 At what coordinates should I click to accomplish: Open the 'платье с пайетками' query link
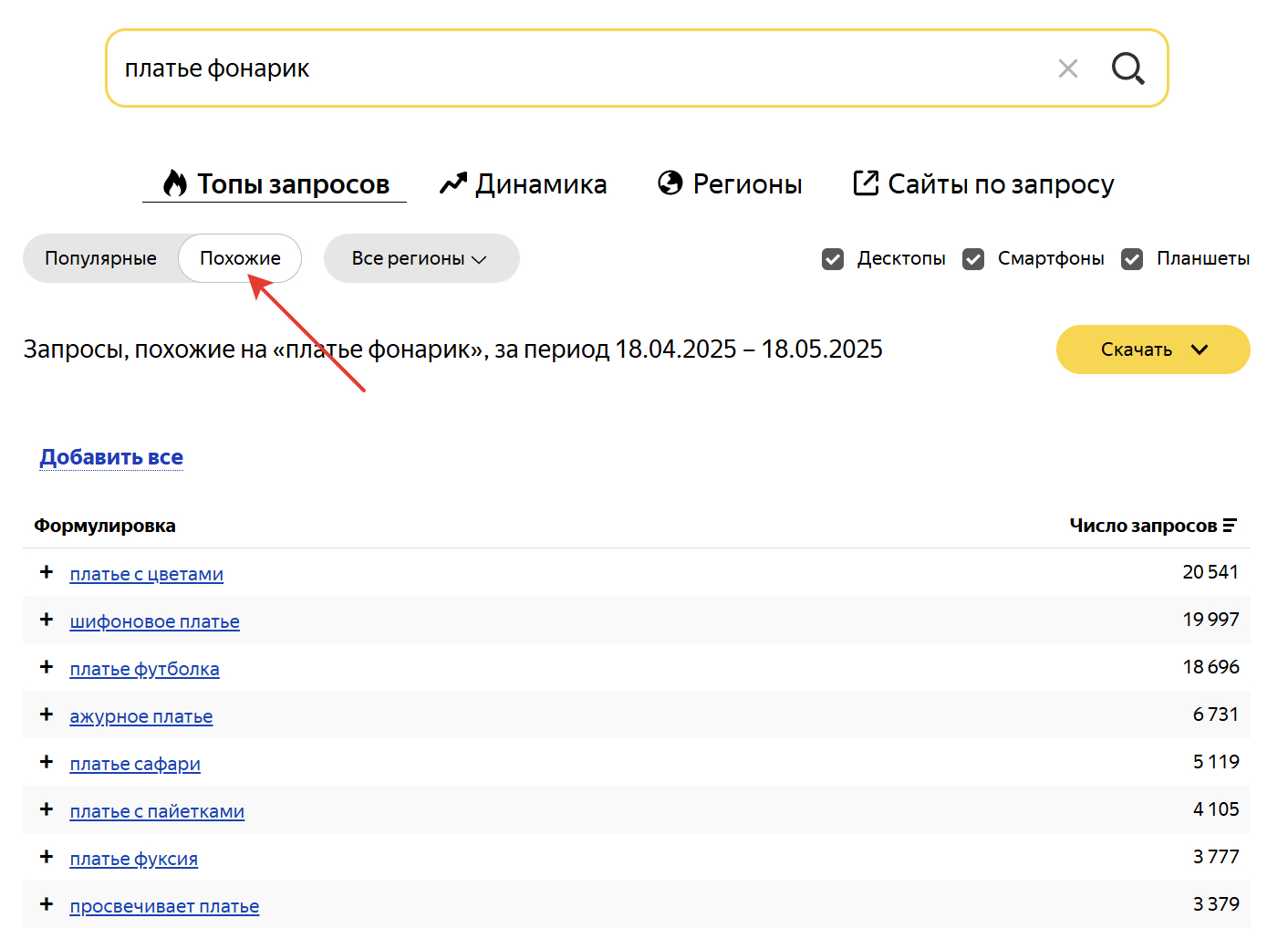tap(157, 811)
